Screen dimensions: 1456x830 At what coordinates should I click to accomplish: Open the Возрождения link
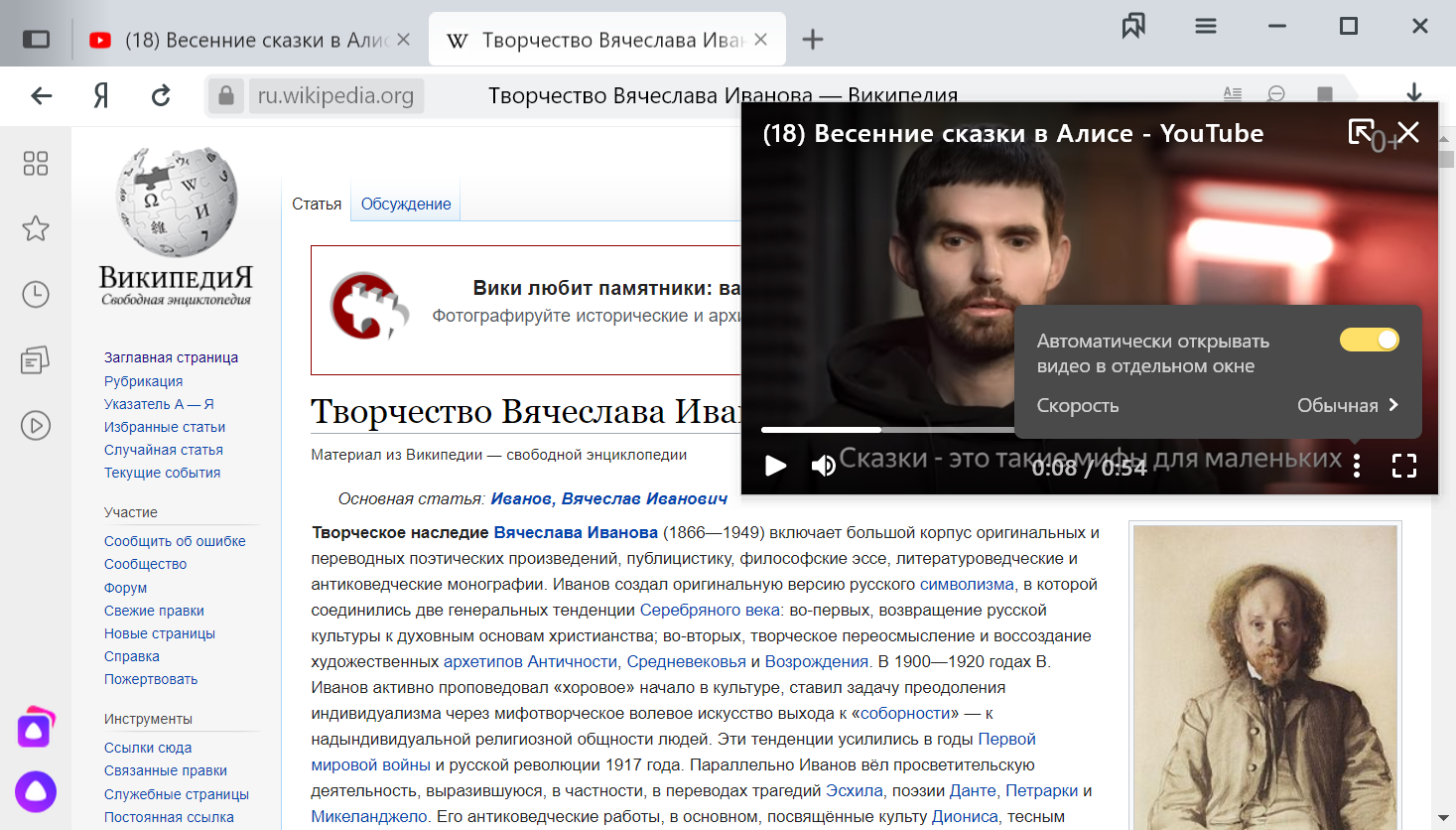click(x=817, y=661)
